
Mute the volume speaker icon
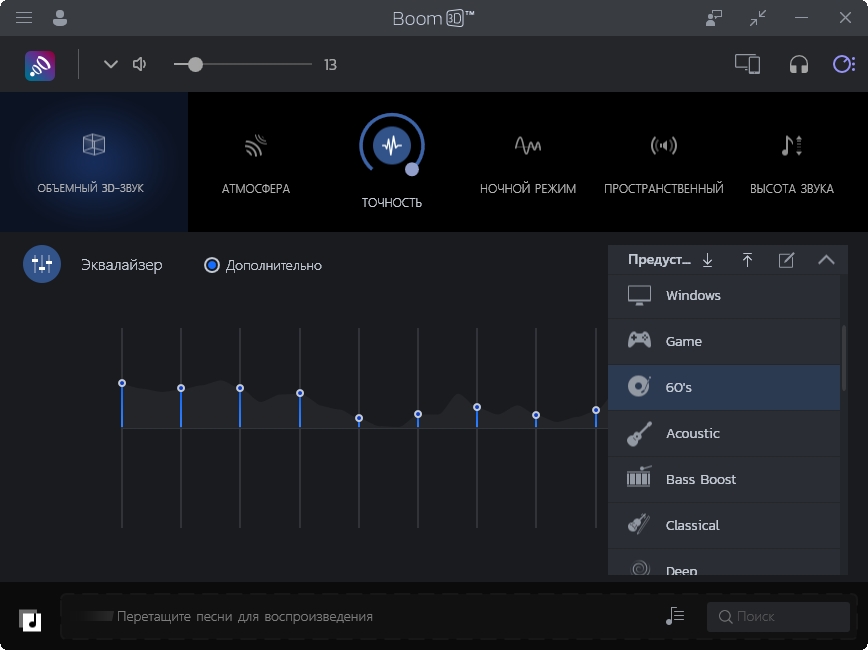pyautogui.click(x=140, y=64)
